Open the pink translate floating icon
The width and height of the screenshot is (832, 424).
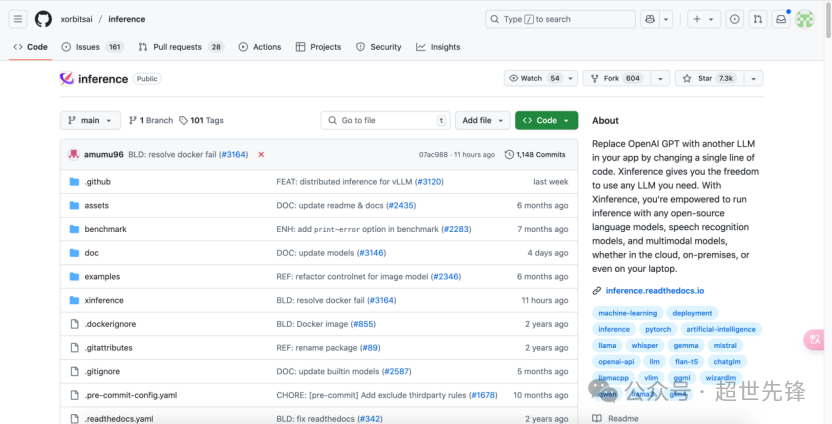pyautogui.click(x=816, y=339)
